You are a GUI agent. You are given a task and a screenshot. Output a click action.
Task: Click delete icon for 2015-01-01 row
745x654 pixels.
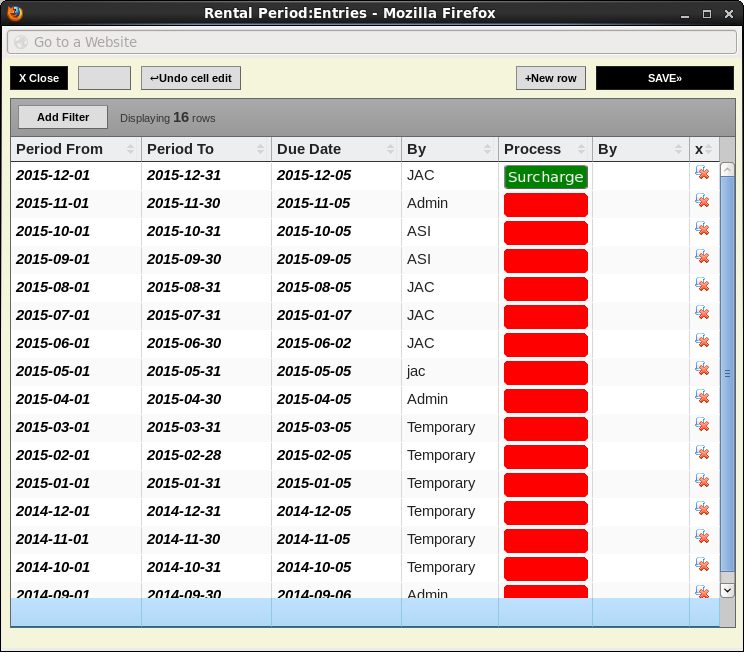[702, 482]
